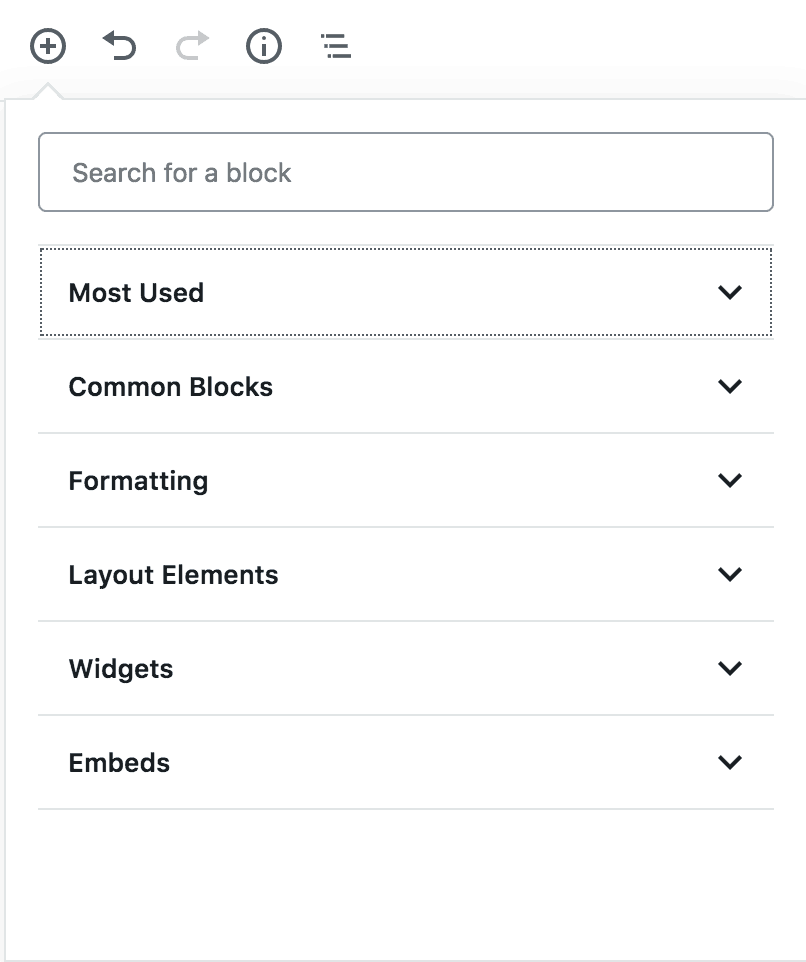This screenshot has width=806, height=962.
Task: Click the Redo arrow icon
Action: coord(192,46)
